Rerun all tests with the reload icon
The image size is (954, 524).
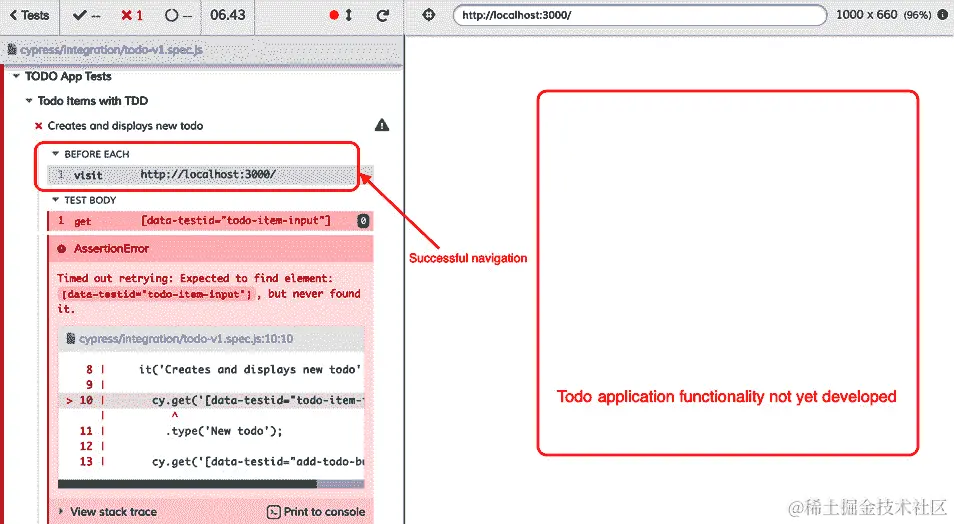click(383, 15)
